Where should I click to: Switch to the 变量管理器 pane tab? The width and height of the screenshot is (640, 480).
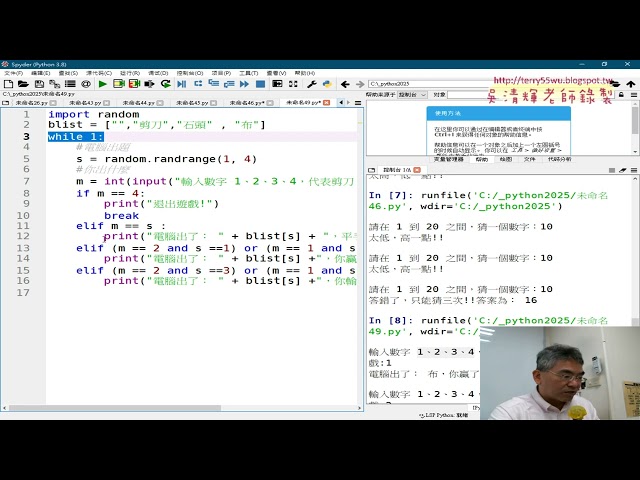pos(449,159)
